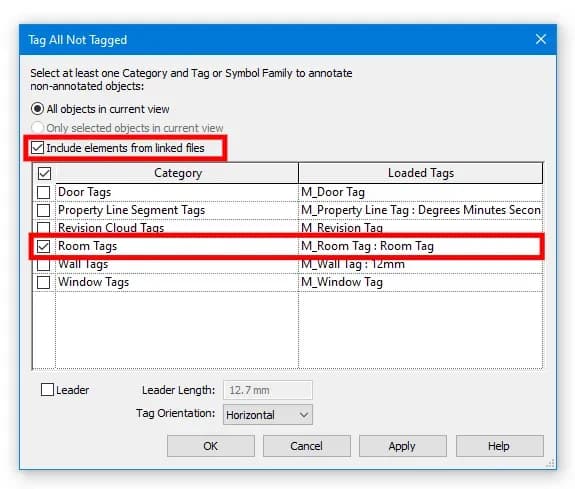Check the Property Line Segment Tags checkbox

click(x=44, y=210)
